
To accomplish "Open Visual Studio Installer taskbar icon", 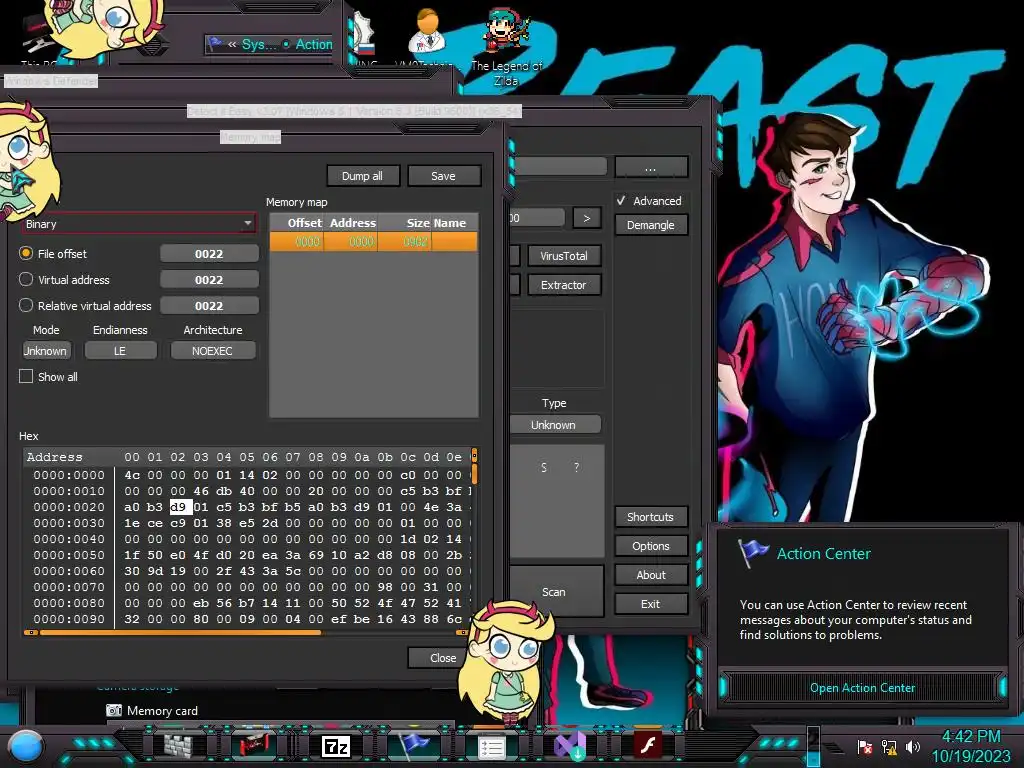I will point(569,746).
